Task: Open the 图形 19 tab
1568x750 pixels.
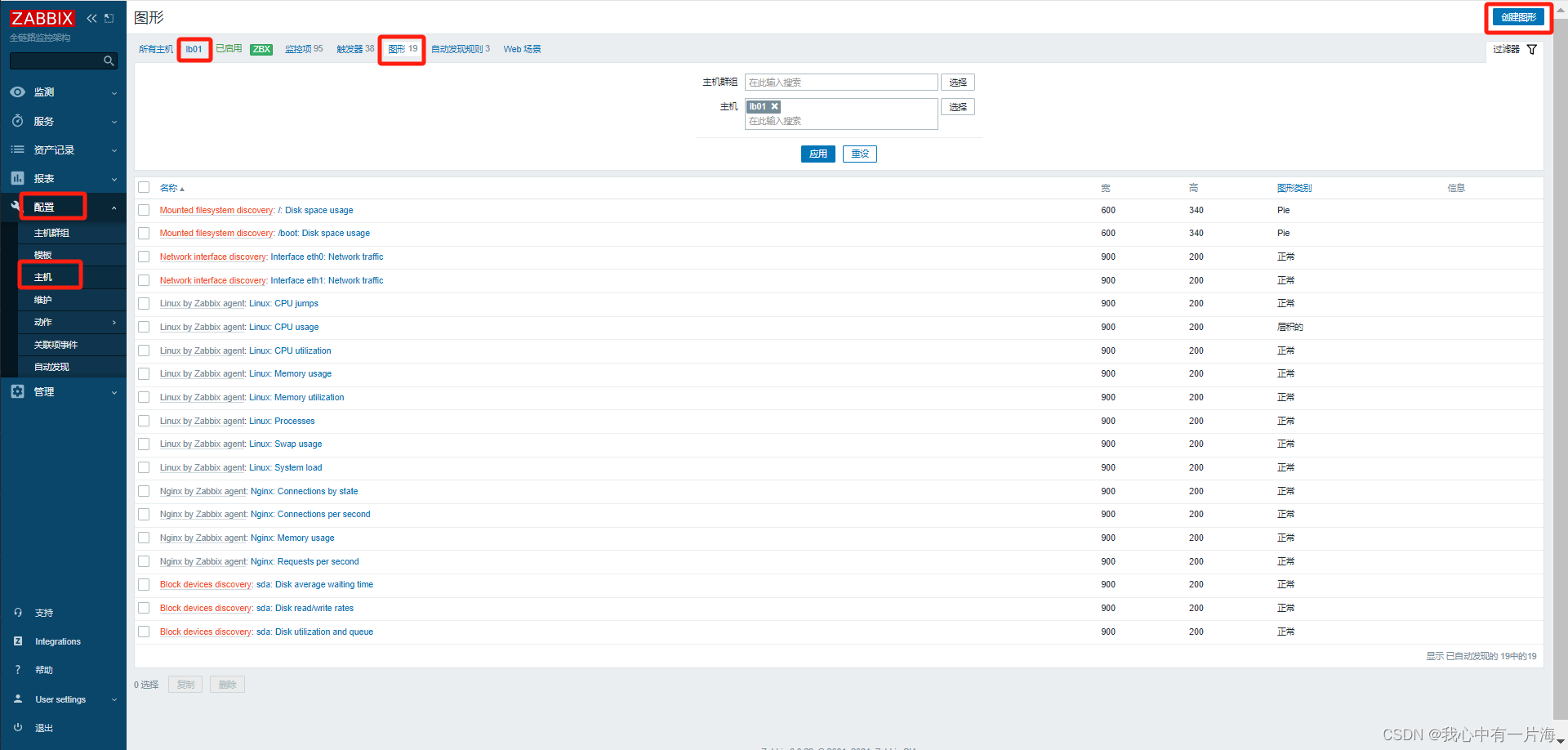Action: [403, 49]
